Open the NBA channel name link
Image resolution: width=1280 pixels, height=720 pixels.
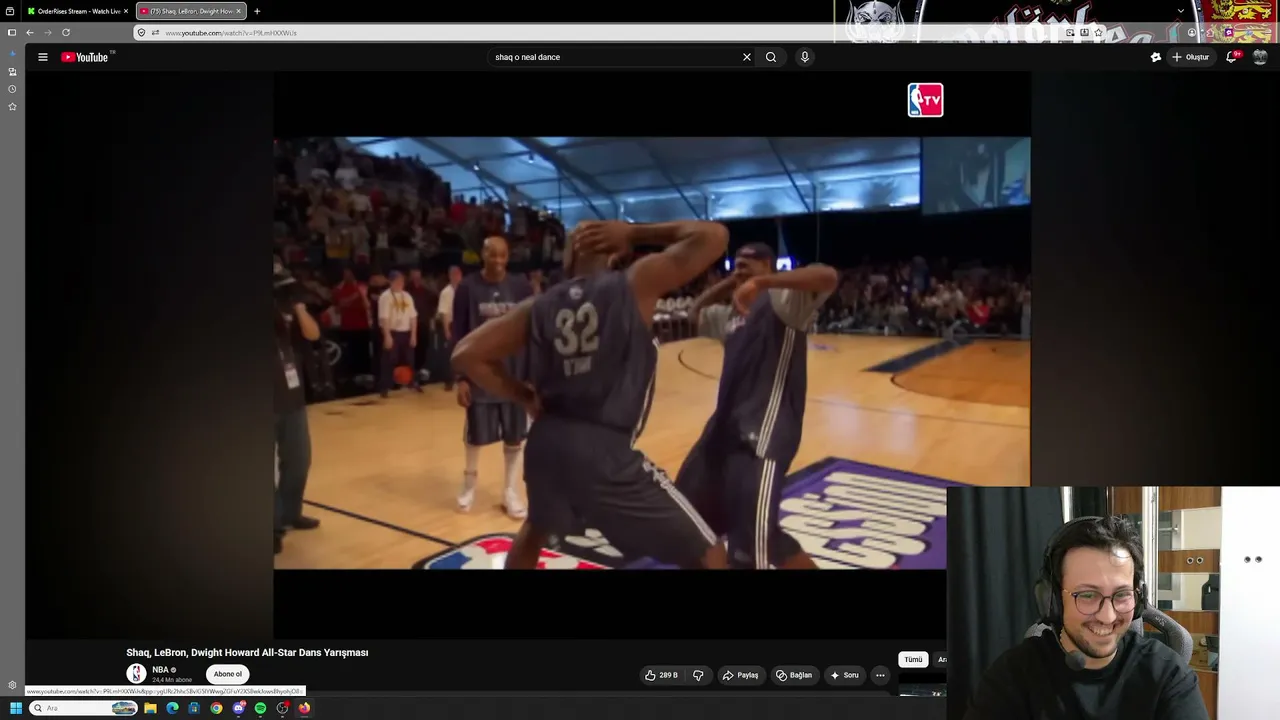click(x=160, y=670)
